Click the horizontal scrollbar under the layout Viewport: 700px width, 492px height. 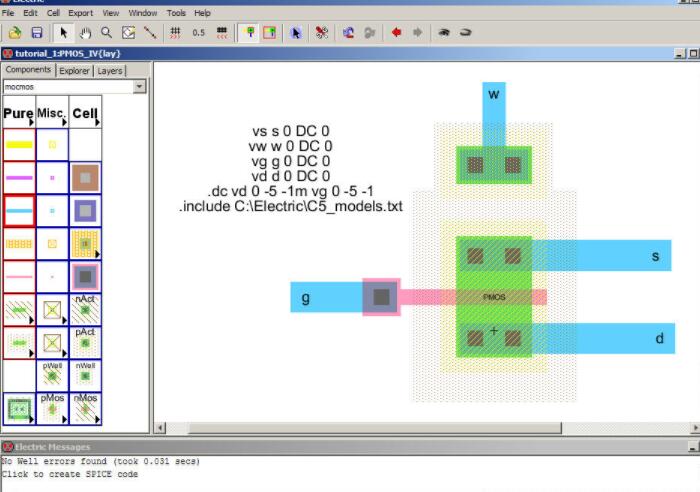[420, 428]
